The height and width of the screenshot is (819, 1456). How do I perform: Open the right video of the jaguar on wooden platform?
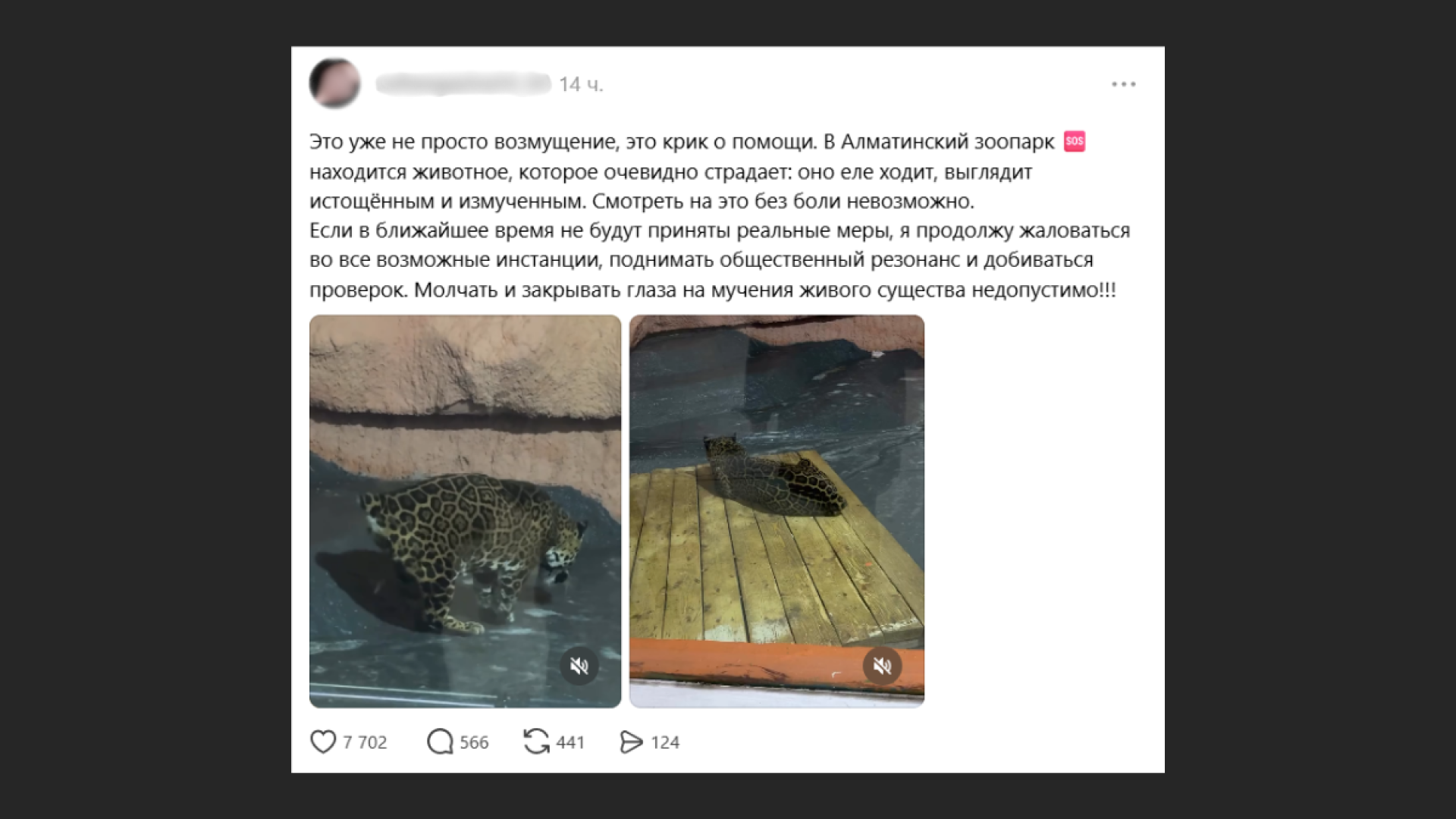pyautogui.click(x=777, y=511)
